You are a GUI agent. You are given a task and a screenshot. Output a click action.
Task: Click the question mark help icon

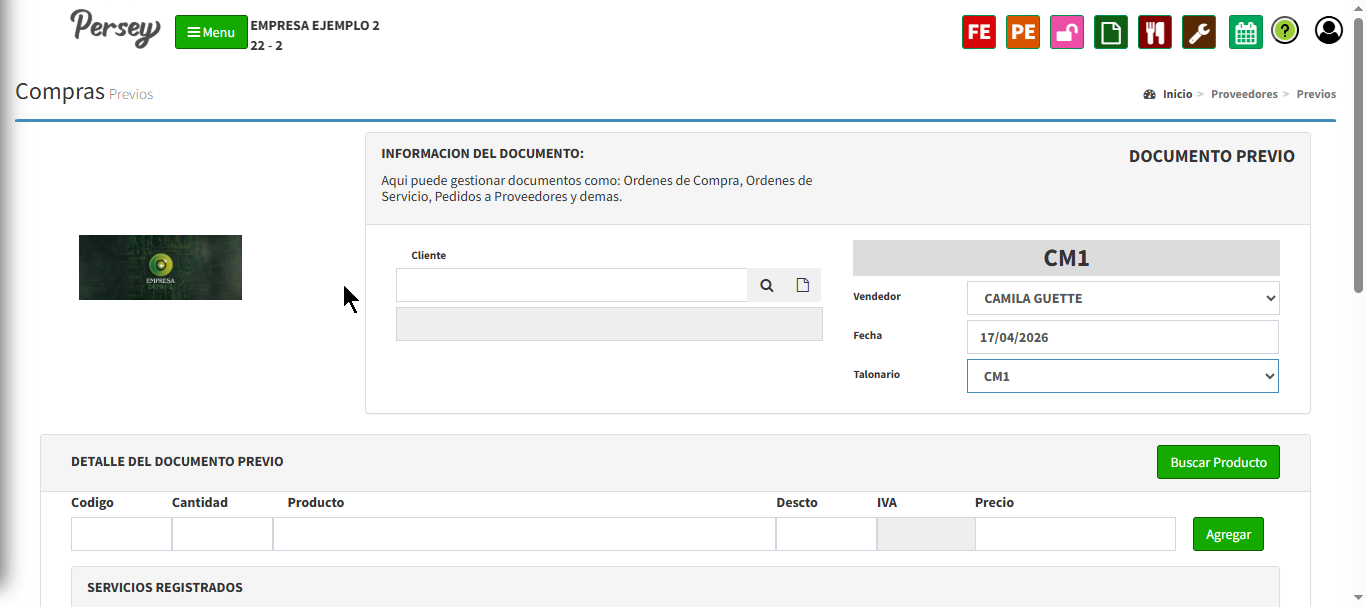[x=1285, y=31]
